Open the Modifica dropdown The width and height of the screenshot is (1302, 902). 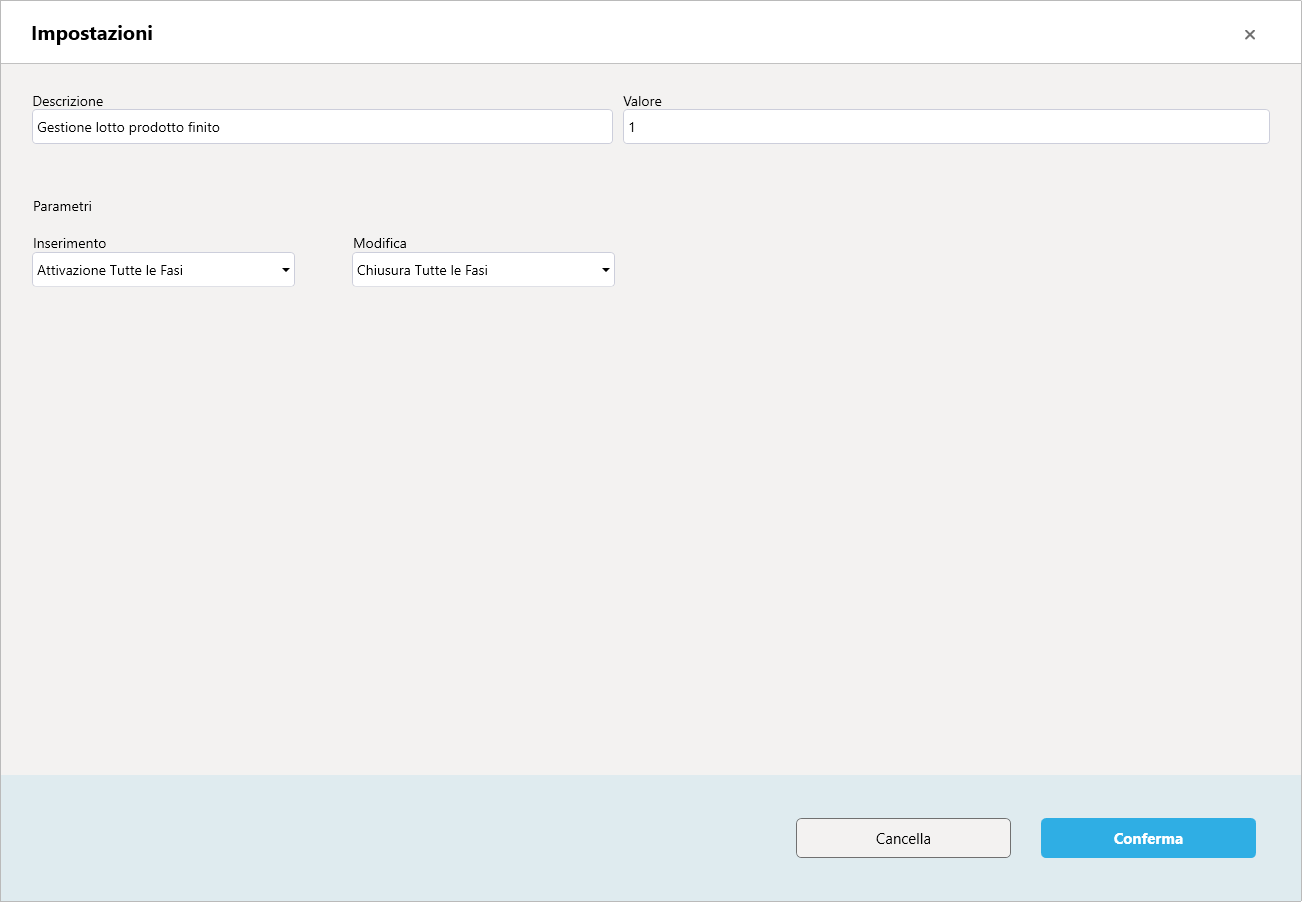(483, 270)
